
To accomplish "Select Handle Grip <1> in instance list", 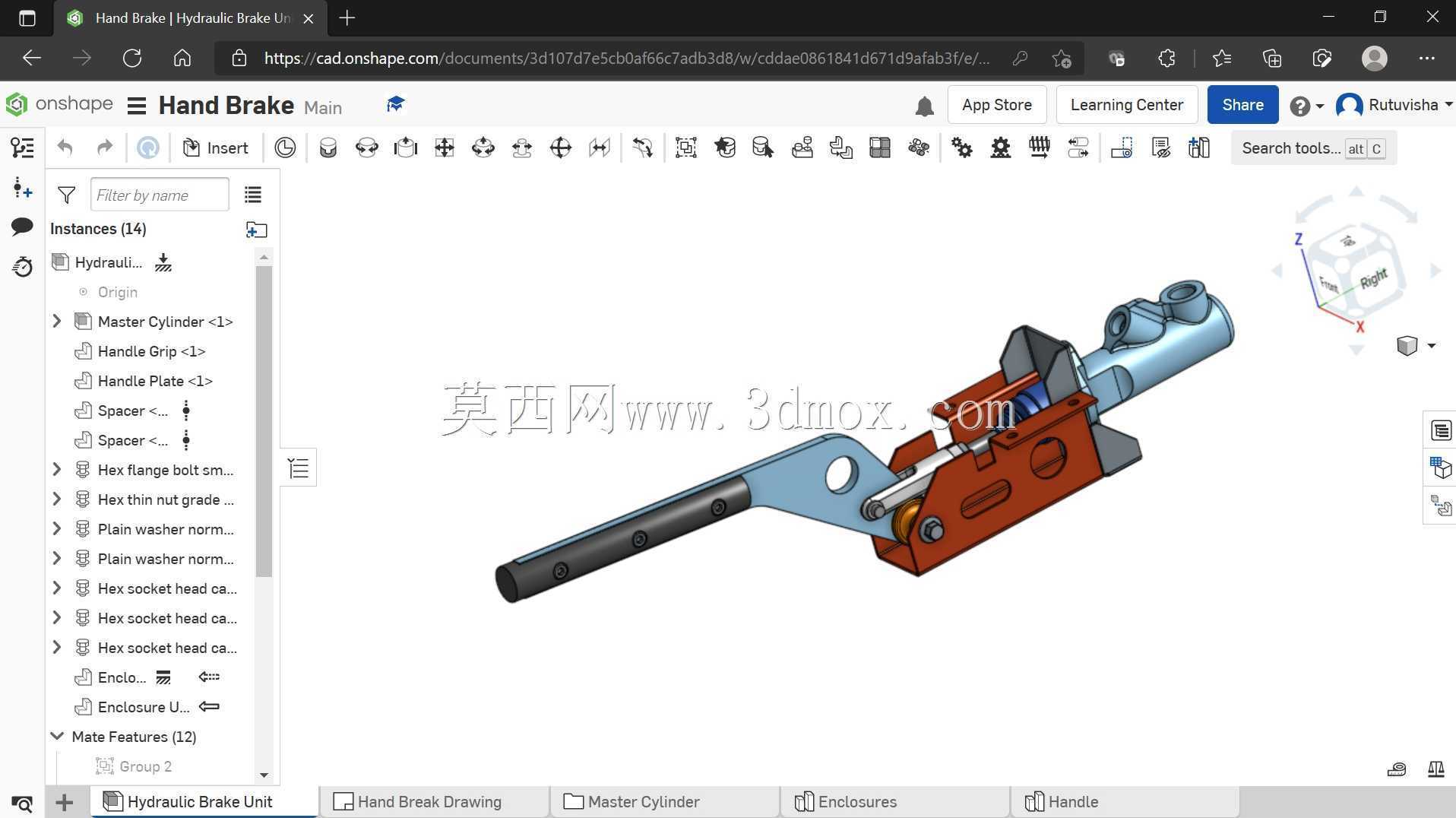I will [151, 351].
